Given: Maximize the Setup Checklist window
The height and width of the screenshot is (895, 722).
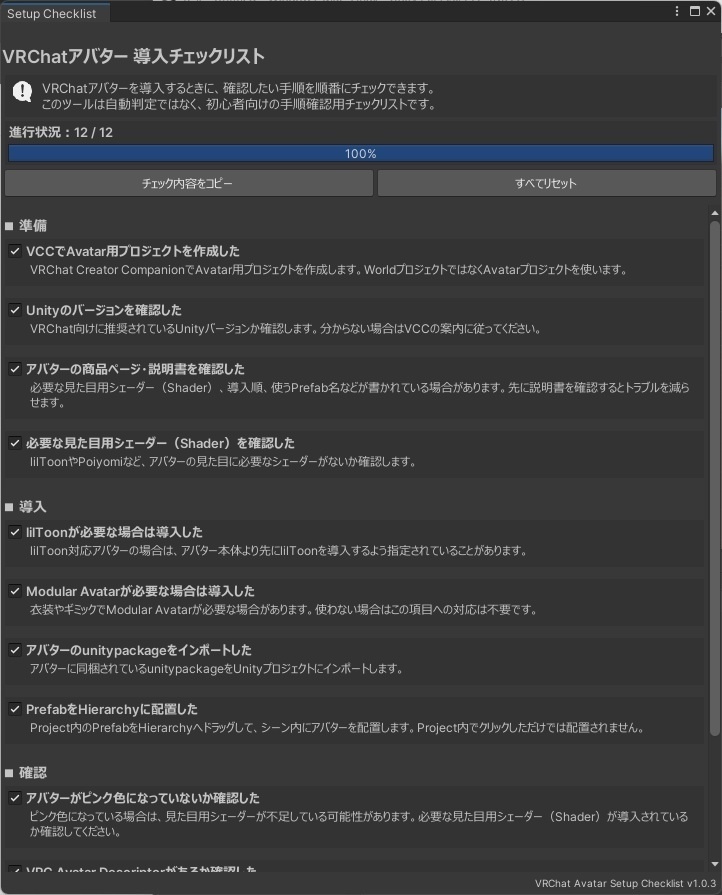Looking at the screenshot, I should pos(695,11).
